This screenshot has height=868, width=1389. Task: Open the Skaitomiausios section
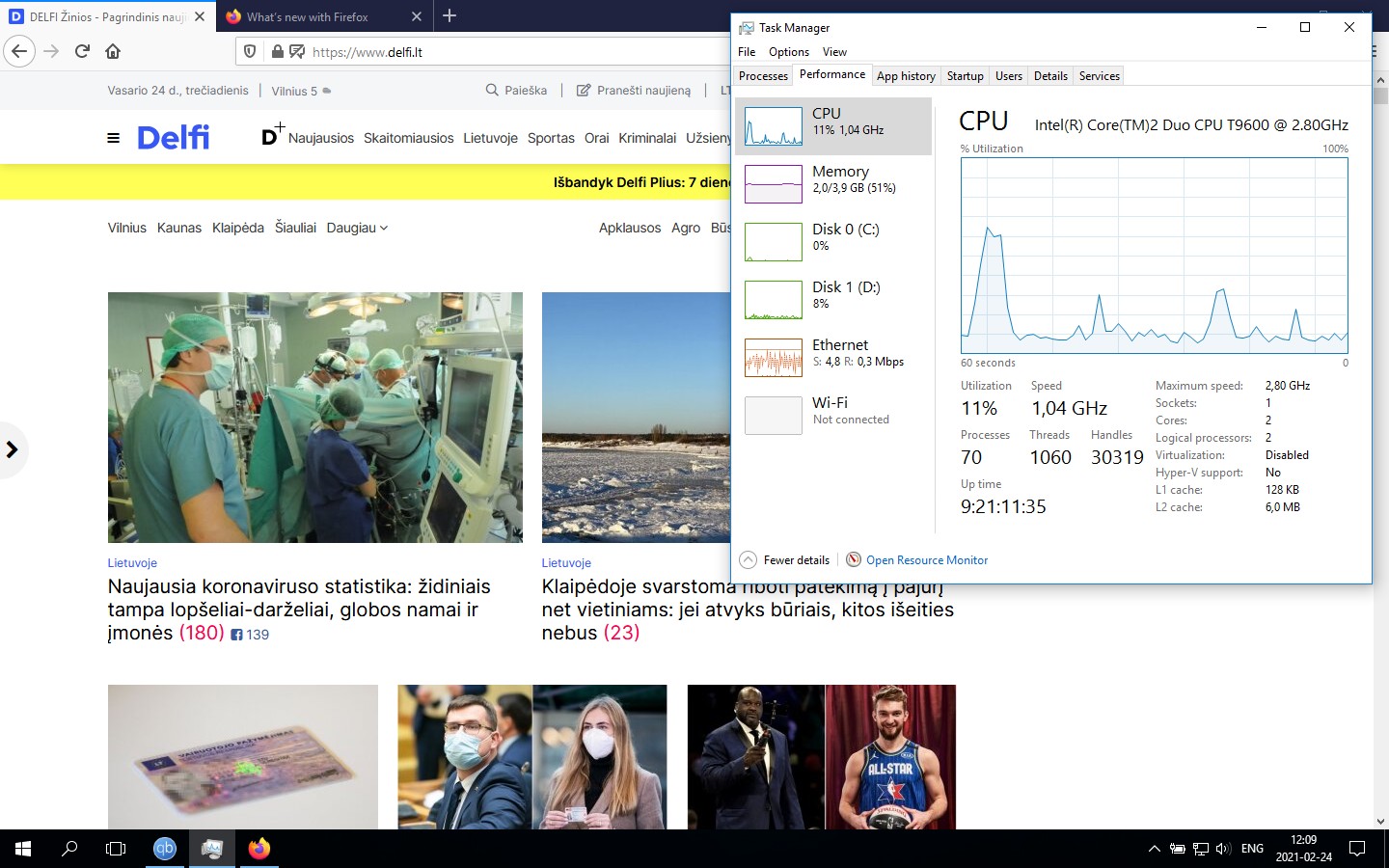409,138
